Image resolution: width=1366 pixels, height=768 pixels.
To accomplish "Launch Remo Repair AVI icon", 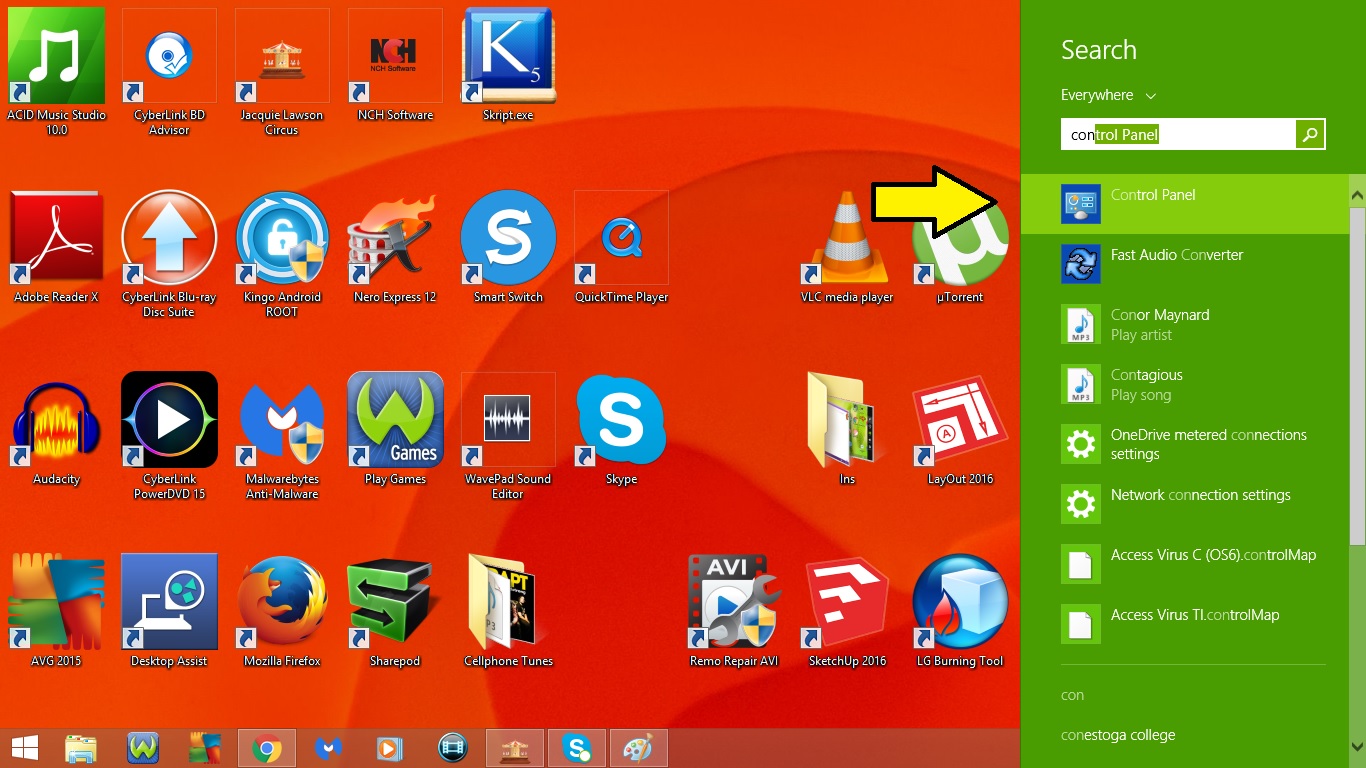I will pyautogui.click(x=734, y=602).
